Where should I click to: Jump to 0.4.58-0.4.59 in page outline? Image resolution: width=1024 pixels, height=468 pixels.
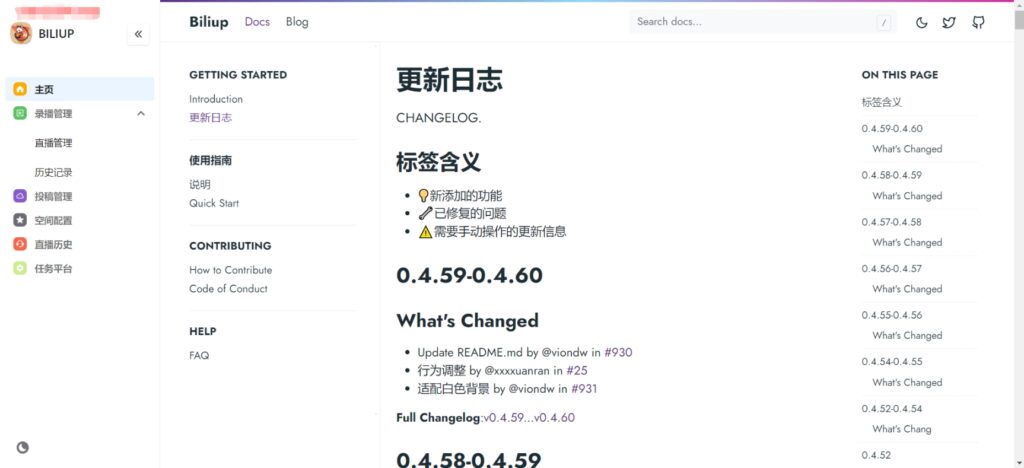coord(891,175)
